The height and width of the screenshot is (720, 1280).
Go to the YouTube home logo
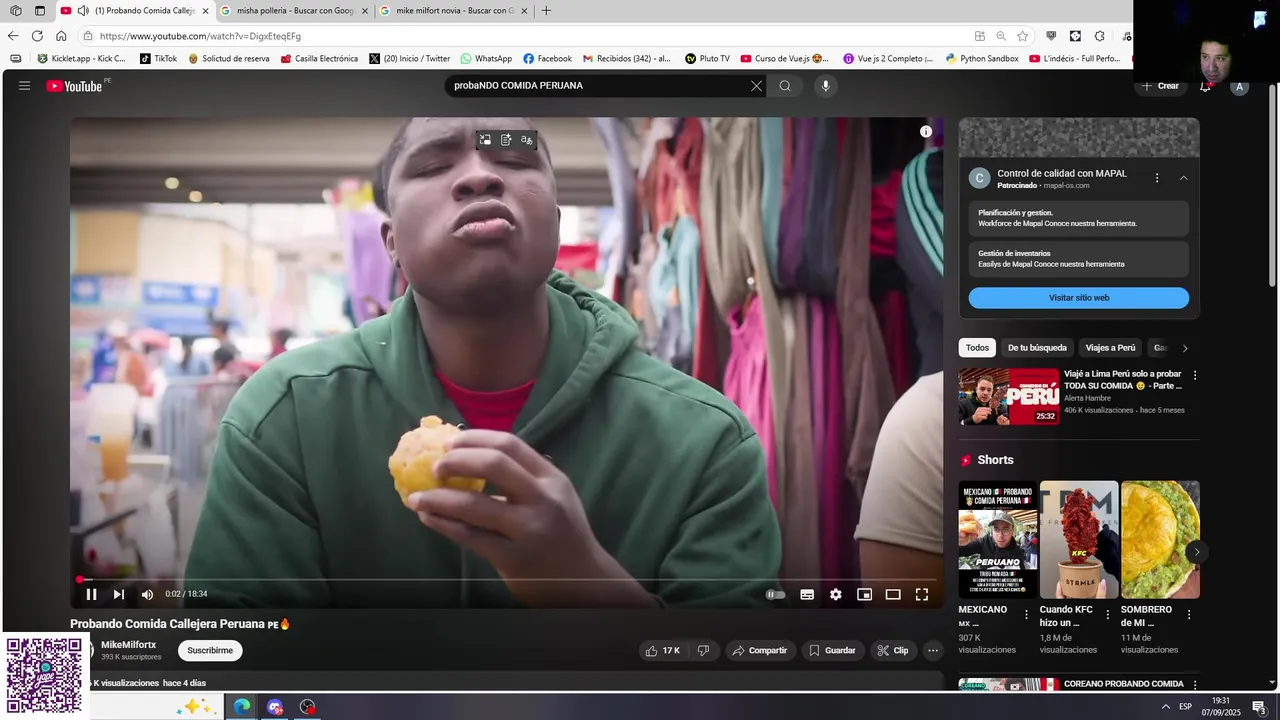(75, 86)
